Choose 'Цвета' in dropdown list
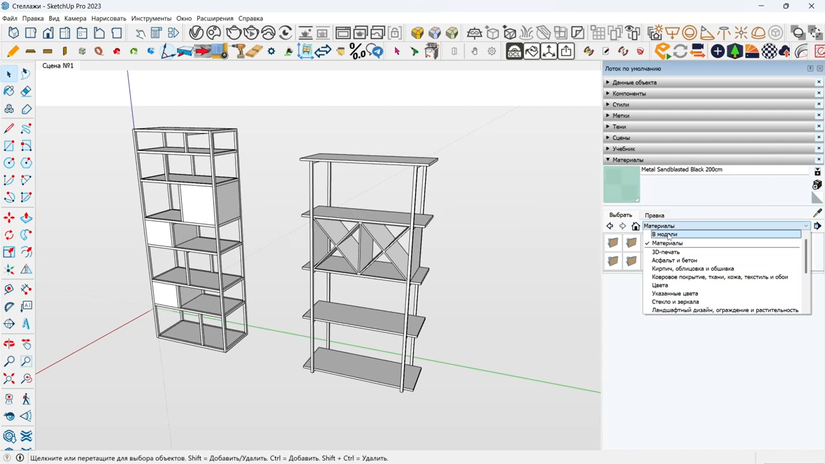Screen dimensions: 825x464 coord(660,285)
